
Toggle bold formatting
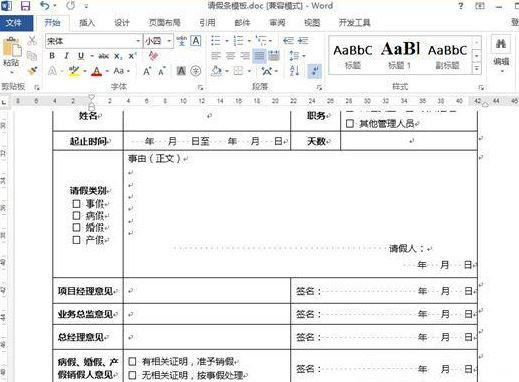(52, 56)
